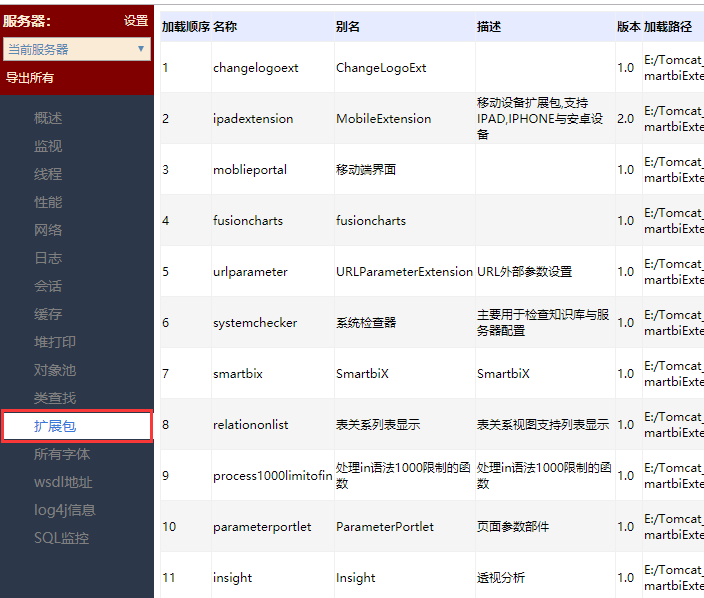Screen dimensions: 704x598
Task: Click the 处理in语法1000限制的函数 alias cell
Action: pos(403,475)
